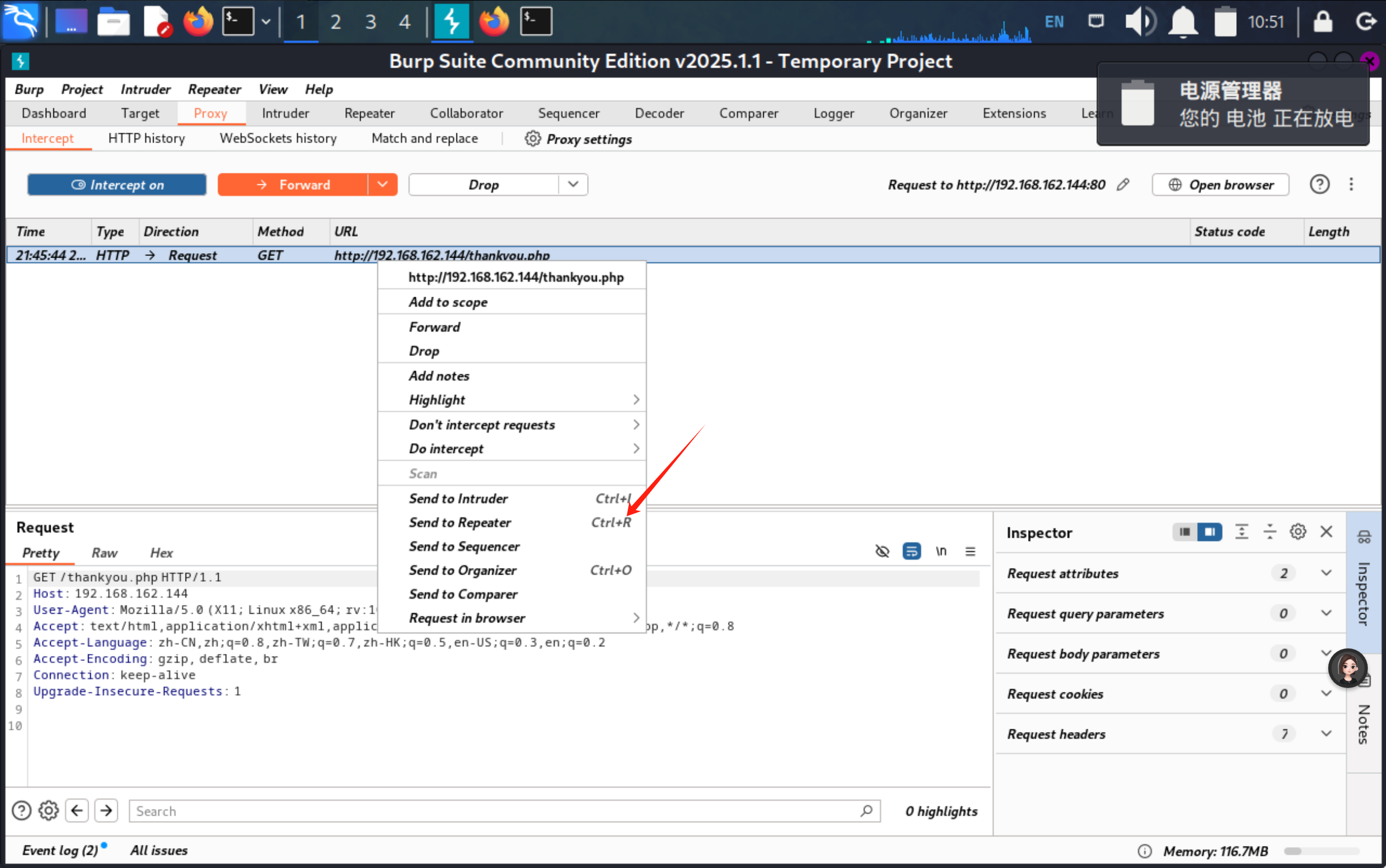Open the Proxy settings gear
The image size is (1386, 868).
tap(532, 138)
